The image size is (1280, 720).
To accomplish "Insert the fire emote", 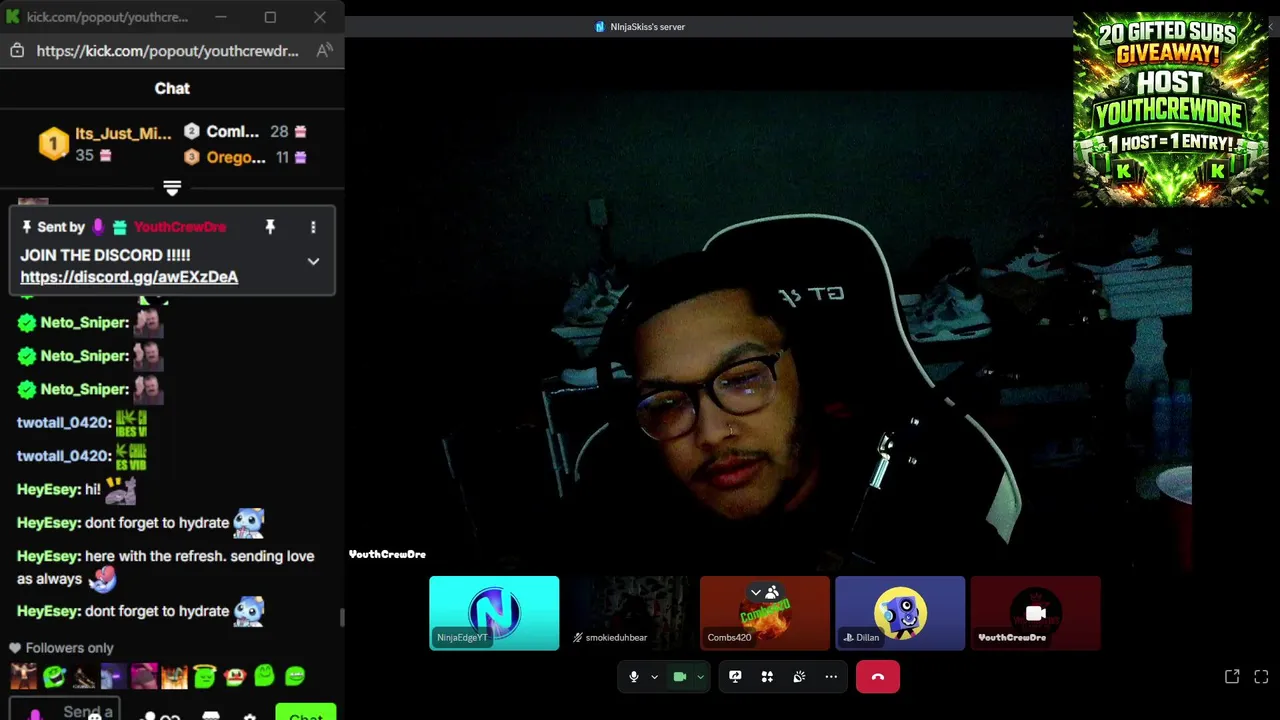I will (174, 676).
